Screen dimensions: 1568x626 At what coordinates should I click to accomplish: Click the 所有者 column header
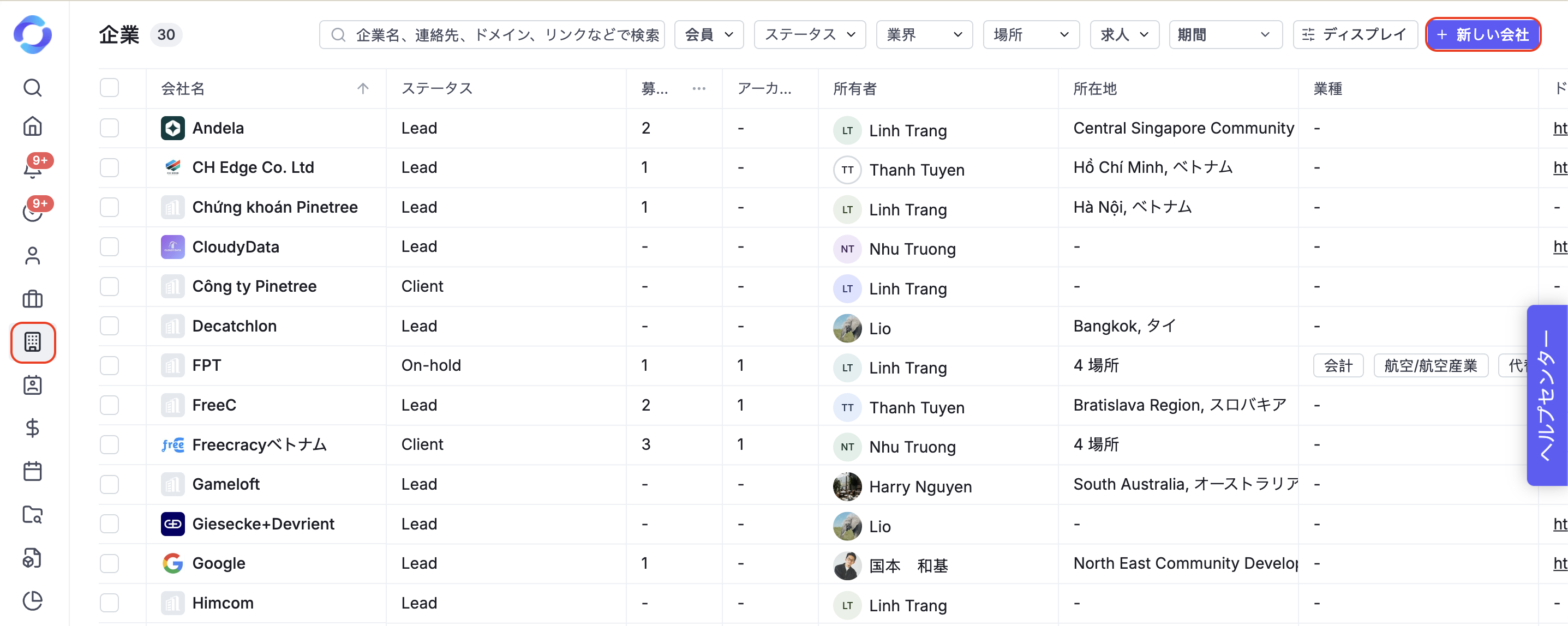pyautogui.click(x=854, y=89)
